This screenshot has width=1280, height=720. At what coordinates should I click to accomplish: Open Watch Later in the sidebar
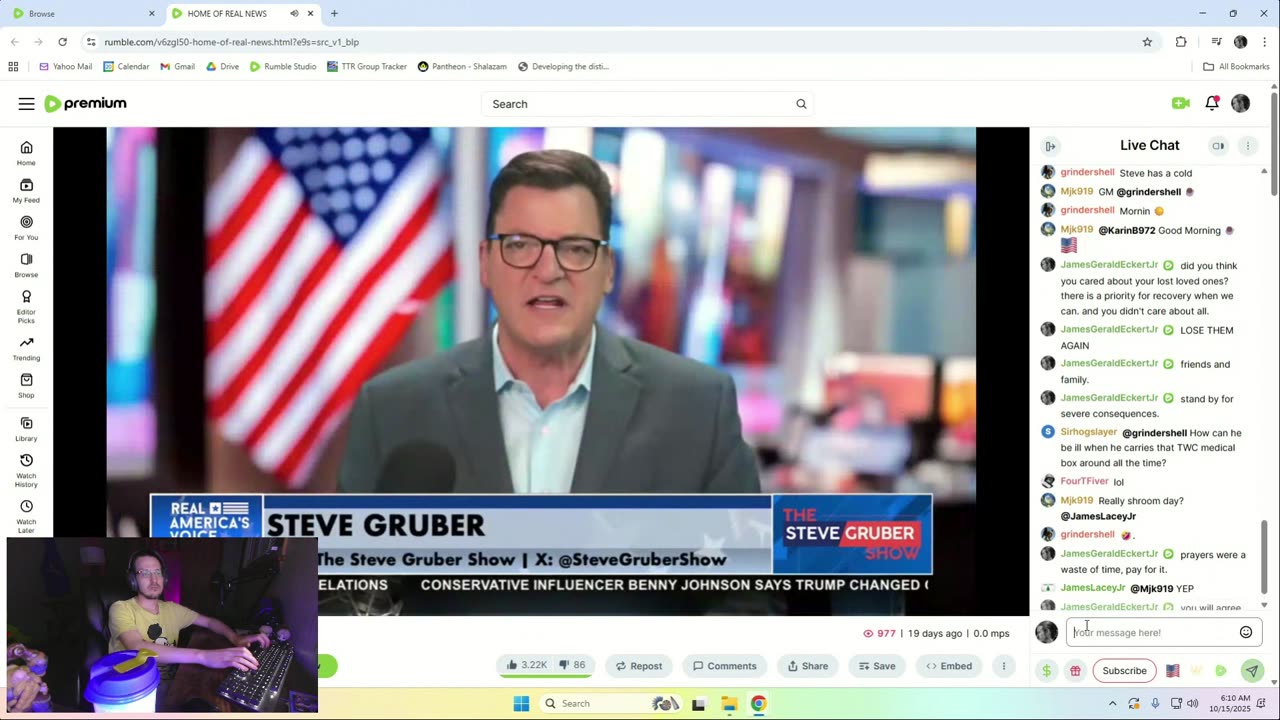[26, 516]
